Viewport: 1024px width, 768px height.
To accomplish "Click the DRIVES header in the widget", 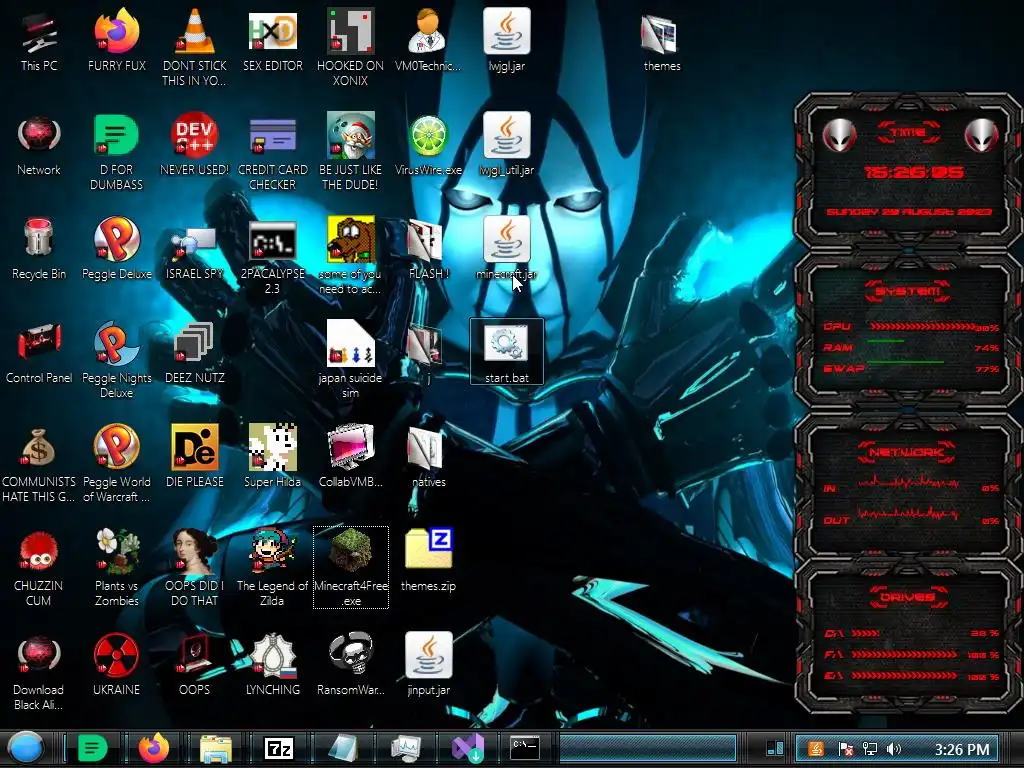I will [908, 597].
